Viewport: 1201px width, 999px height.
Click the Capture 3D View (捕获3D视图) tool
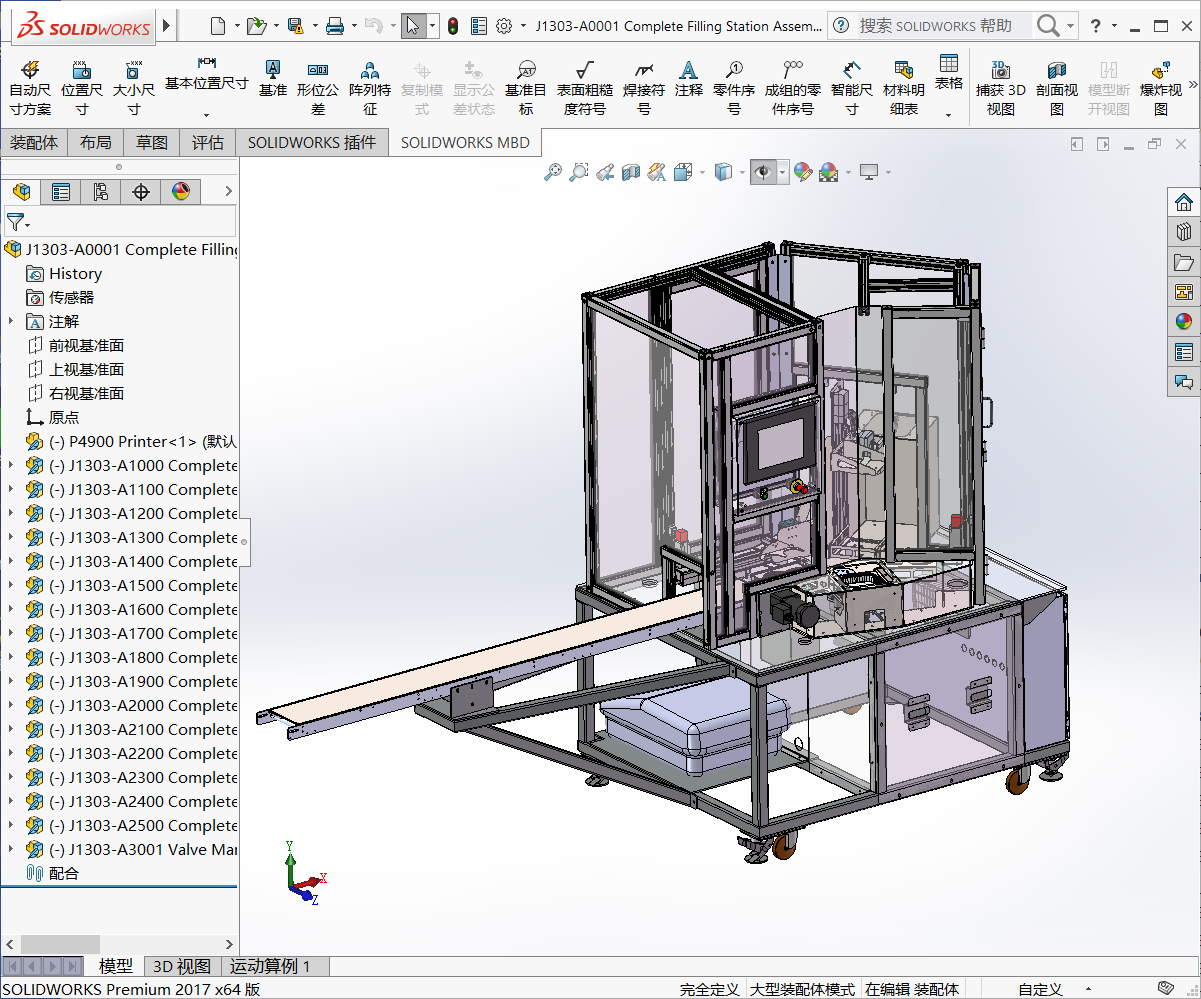1001,87
